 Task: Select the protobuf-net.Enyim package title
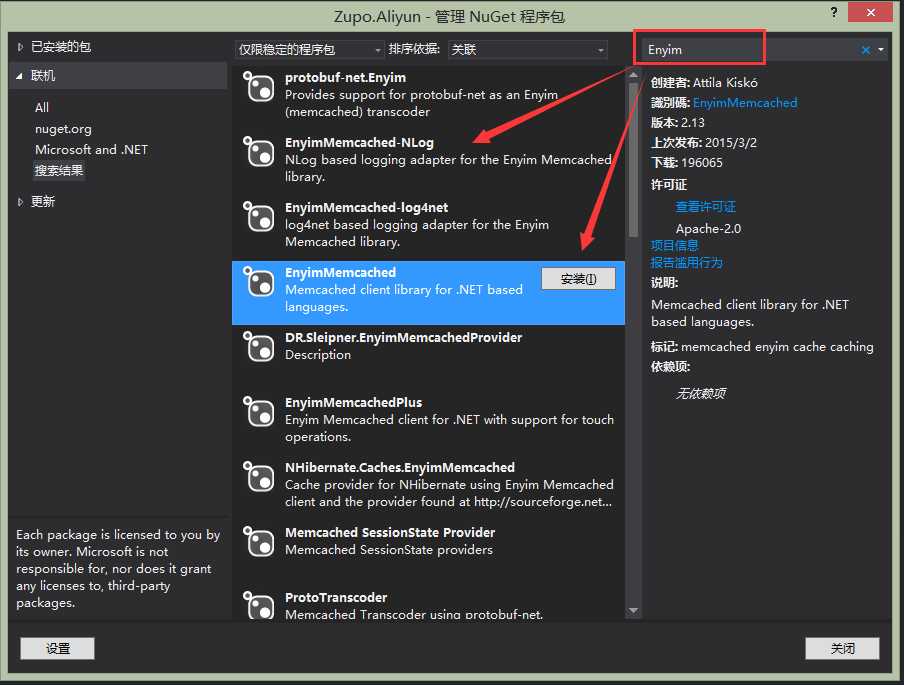point(345,78)
